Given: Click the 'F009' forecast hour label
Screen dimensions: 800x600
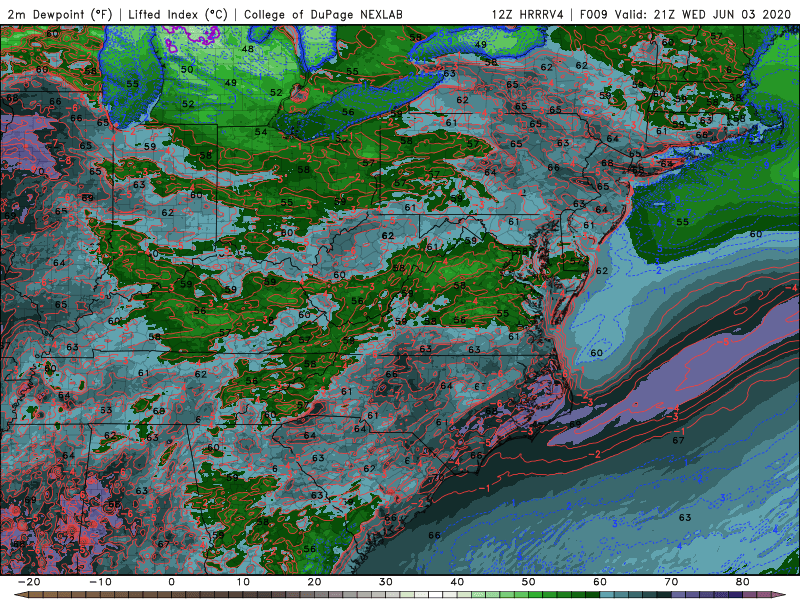Looking at the screenshot, I should click(593, 14).
